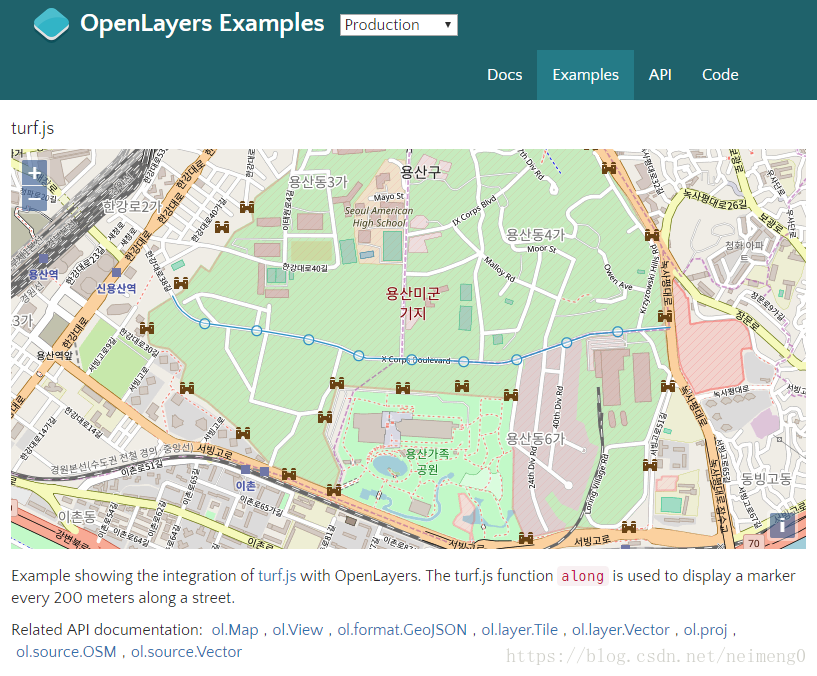The width and height of the screenshot is (817, 676).
Task: Open the Code navigation tab
Action: [720, 75]
